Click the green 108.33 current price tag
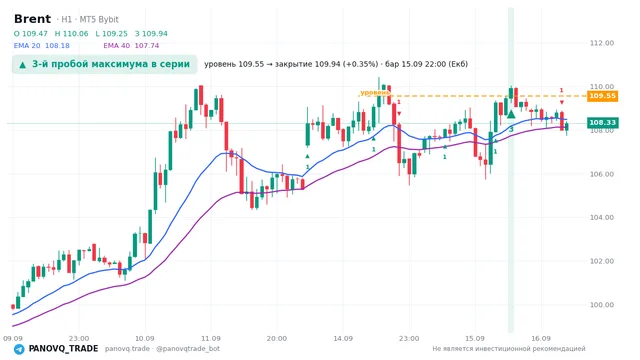Screen dimensions: 640x360 click(x=602, y=122)
